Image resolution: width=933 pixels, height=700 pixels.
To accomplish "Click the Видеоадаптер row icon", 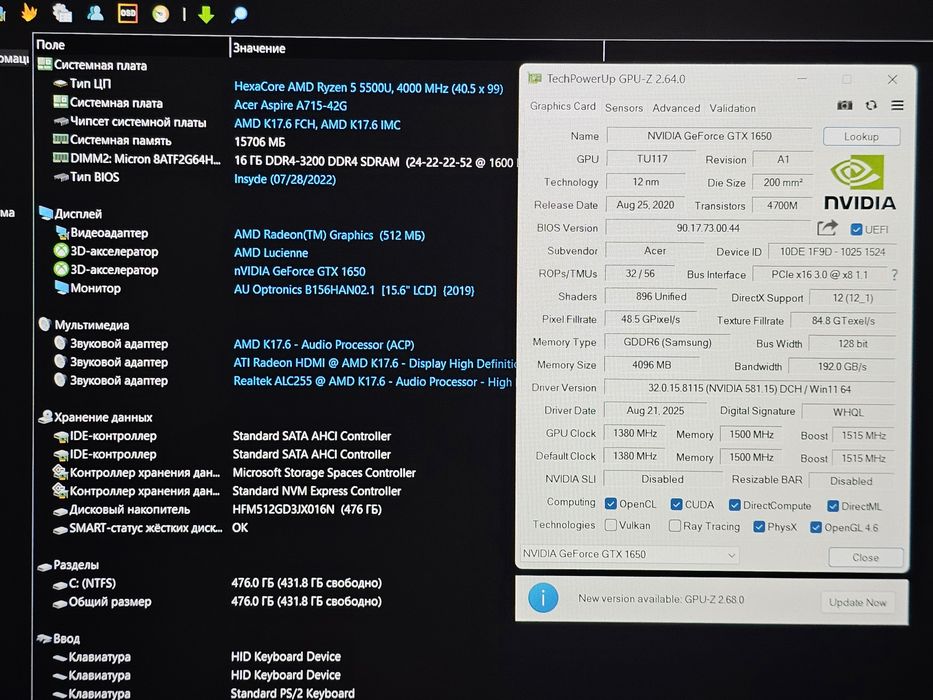I will (62, 233).
